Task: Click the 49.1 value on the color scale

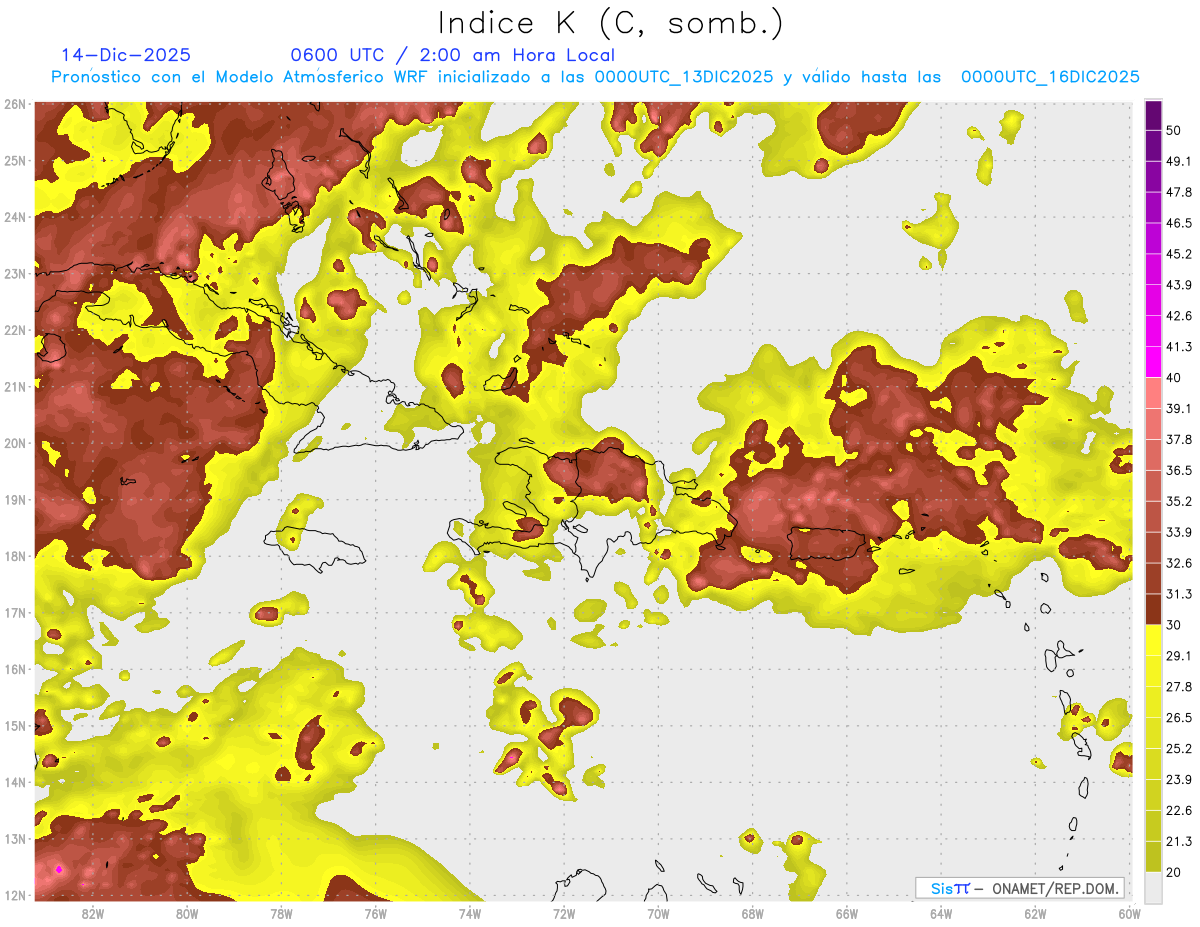Action: [1178, 161]
